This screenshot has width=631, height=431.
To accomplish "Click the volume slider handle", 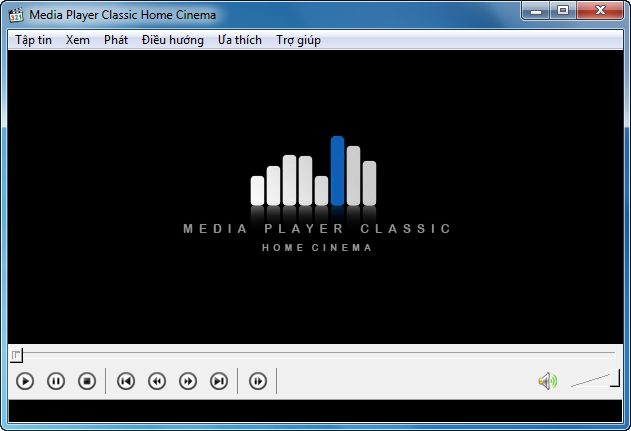I will (x=614, y=378).
